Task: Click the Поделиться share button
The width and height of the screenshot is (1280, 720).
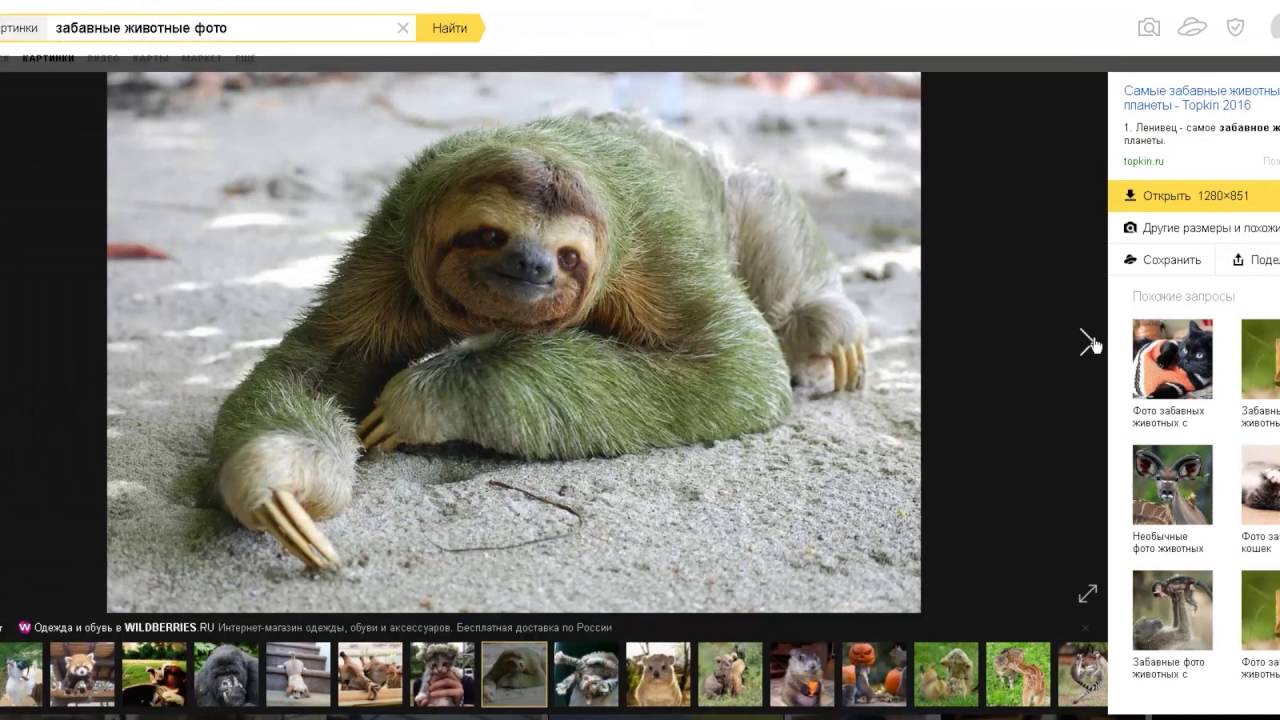Action: [x=1255, y=260]
